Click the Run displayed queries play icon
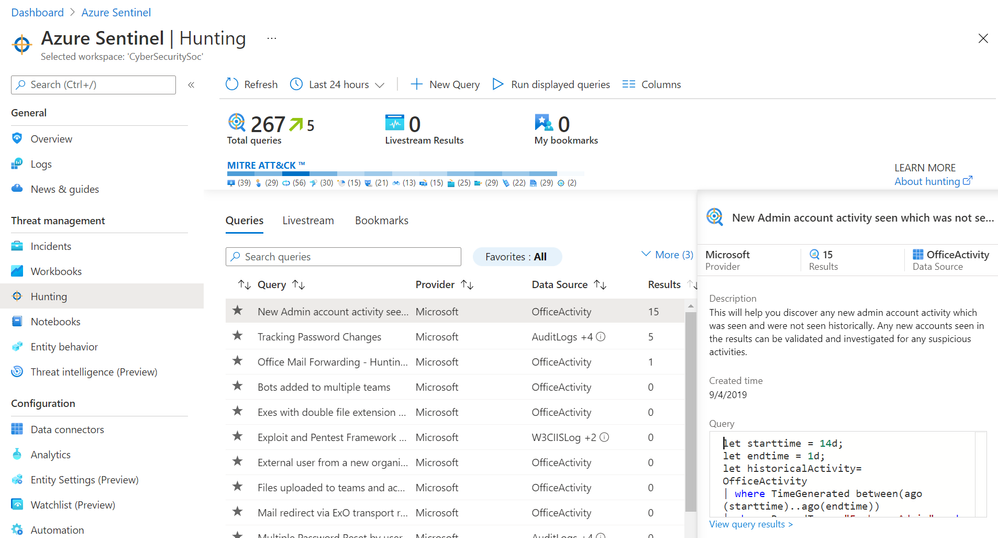 [x=498, y=84]
